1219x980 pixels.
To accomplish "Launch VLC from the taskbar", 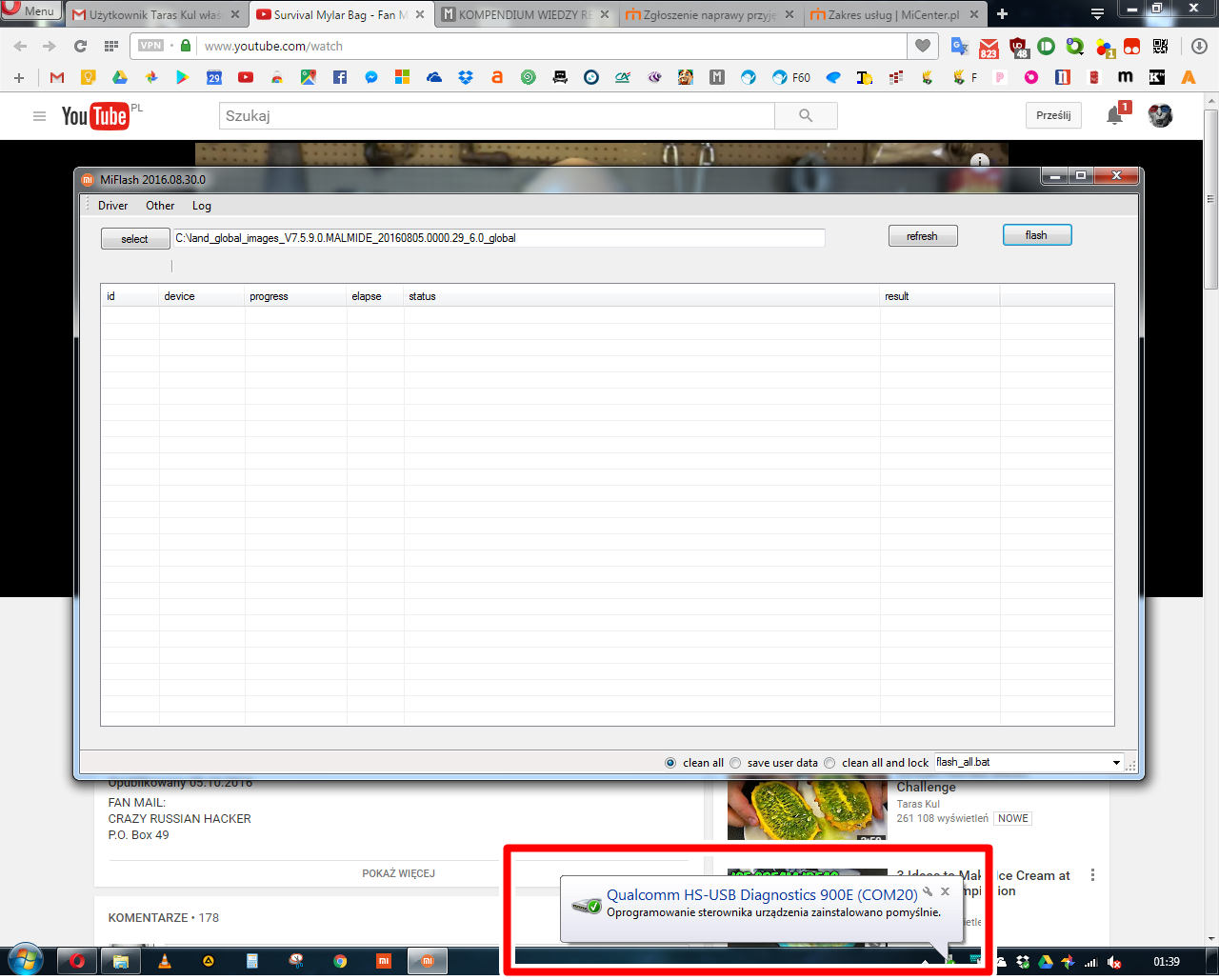I will (x=165, y=961).
